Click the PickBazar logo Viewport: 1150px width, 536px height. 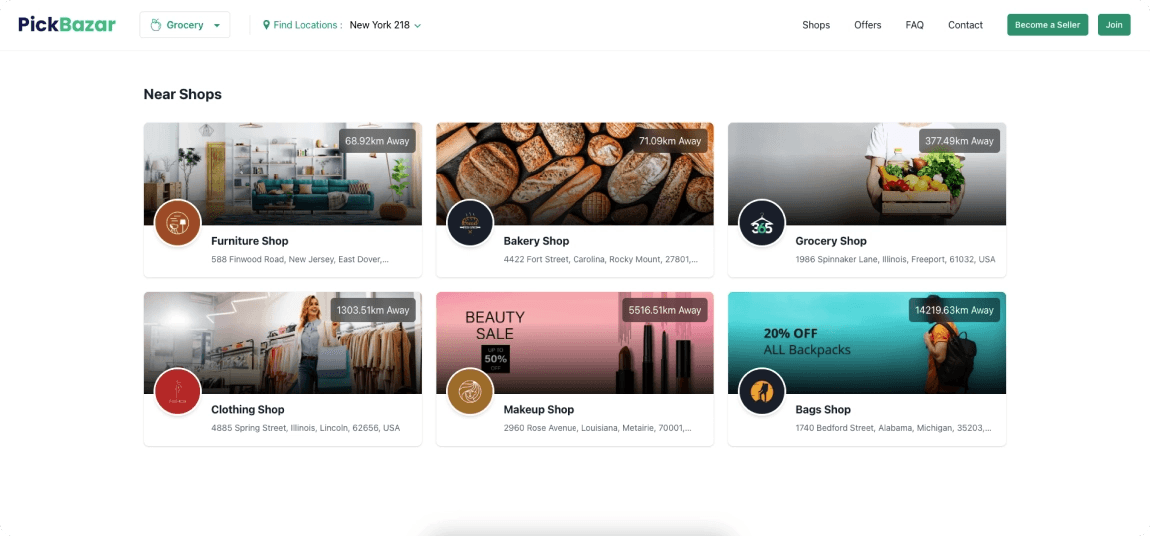[67, 25]
